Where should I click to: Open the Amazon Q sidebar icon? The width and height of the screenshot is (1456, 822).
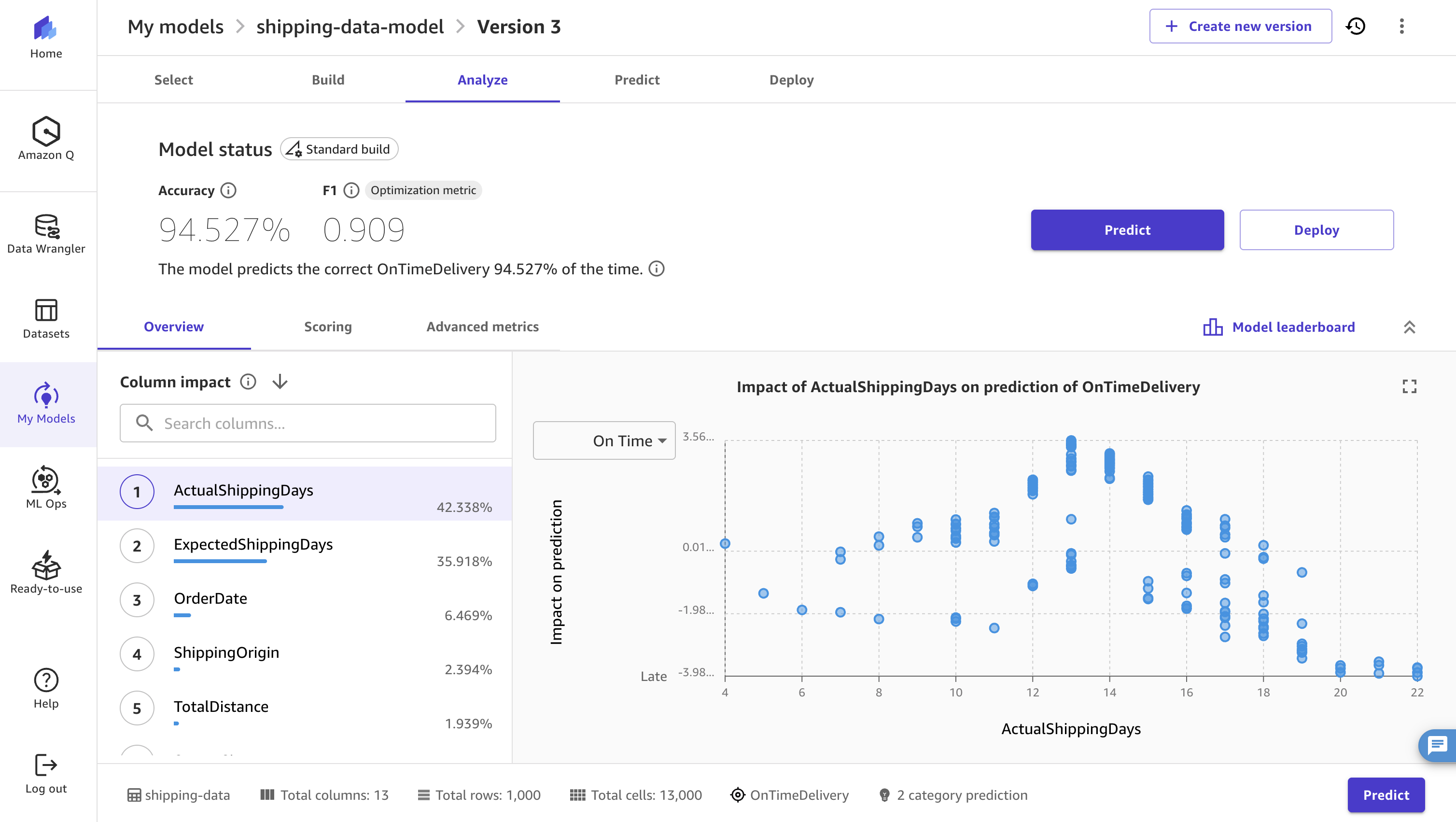45,131
